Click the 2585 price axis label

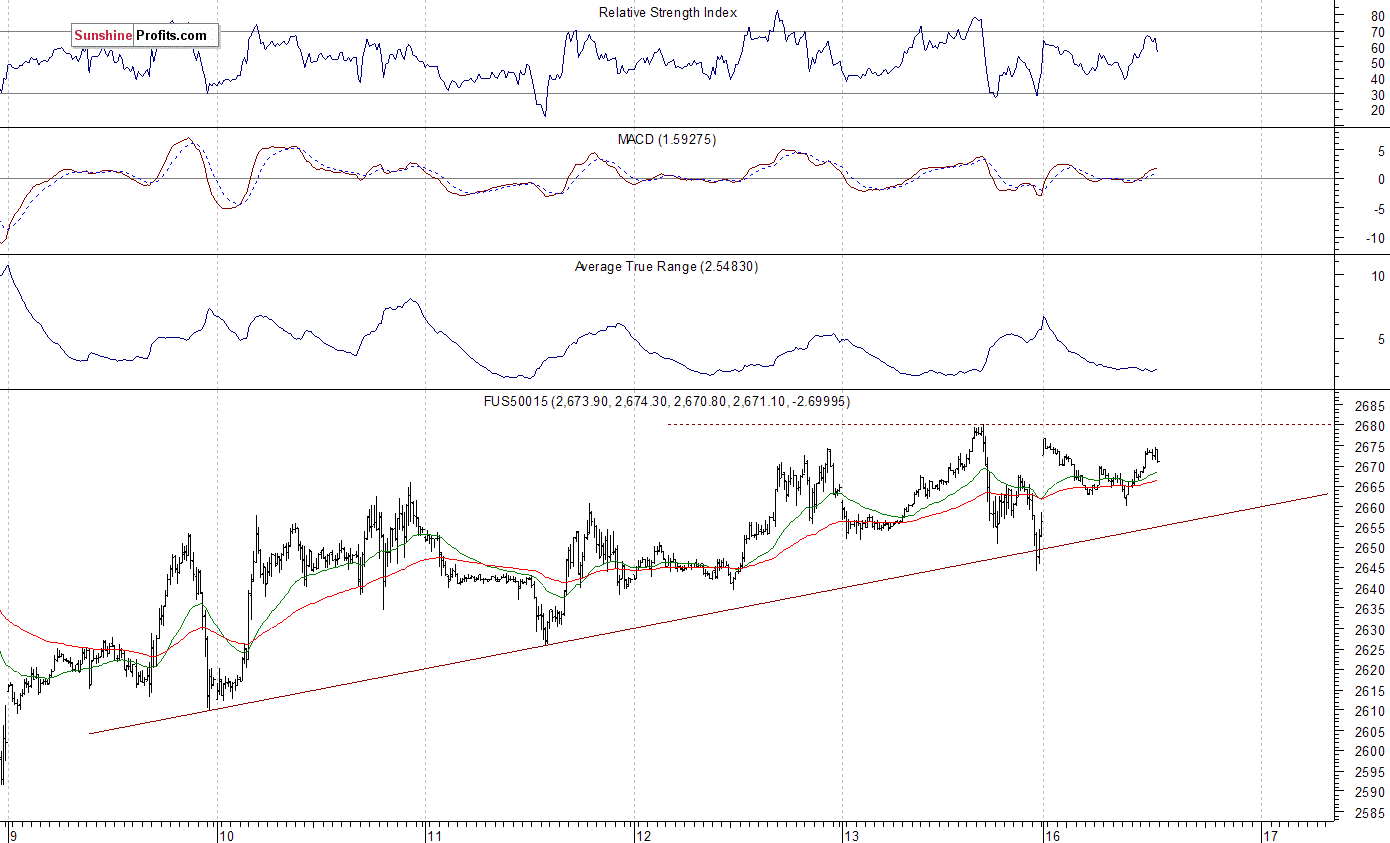pyautogui.click(x=1372, y=814)
